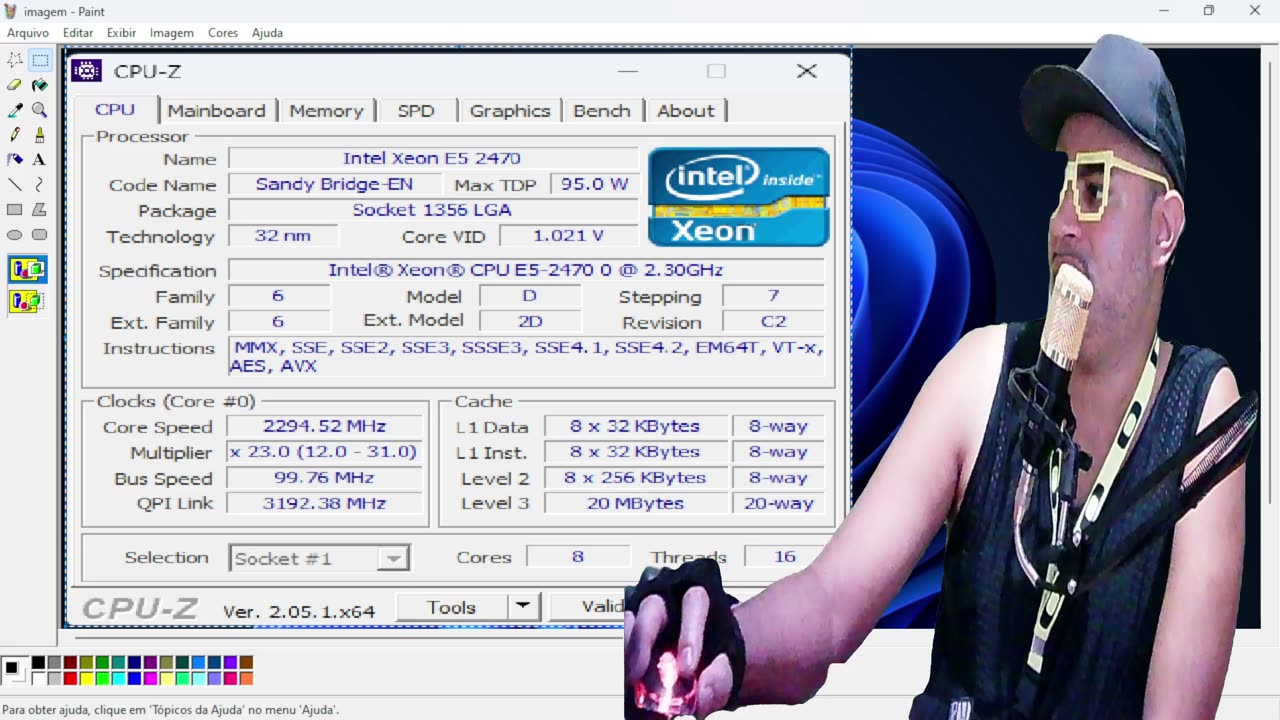Screen dimensions: 1280x720
Task: Open the Exibir menu
Action: coord(121,33)
